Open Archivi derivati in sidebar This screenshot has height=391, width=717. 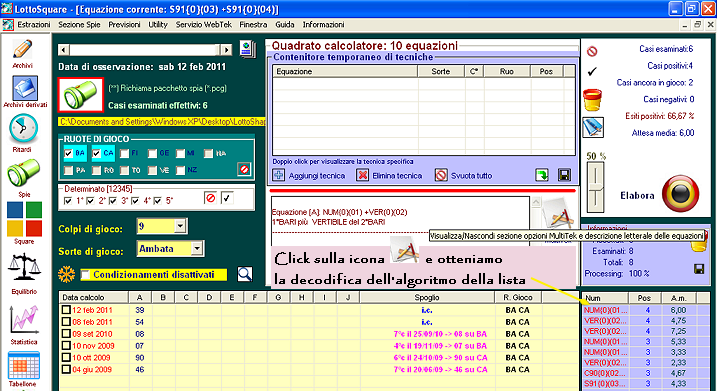[x=25, y=89]
